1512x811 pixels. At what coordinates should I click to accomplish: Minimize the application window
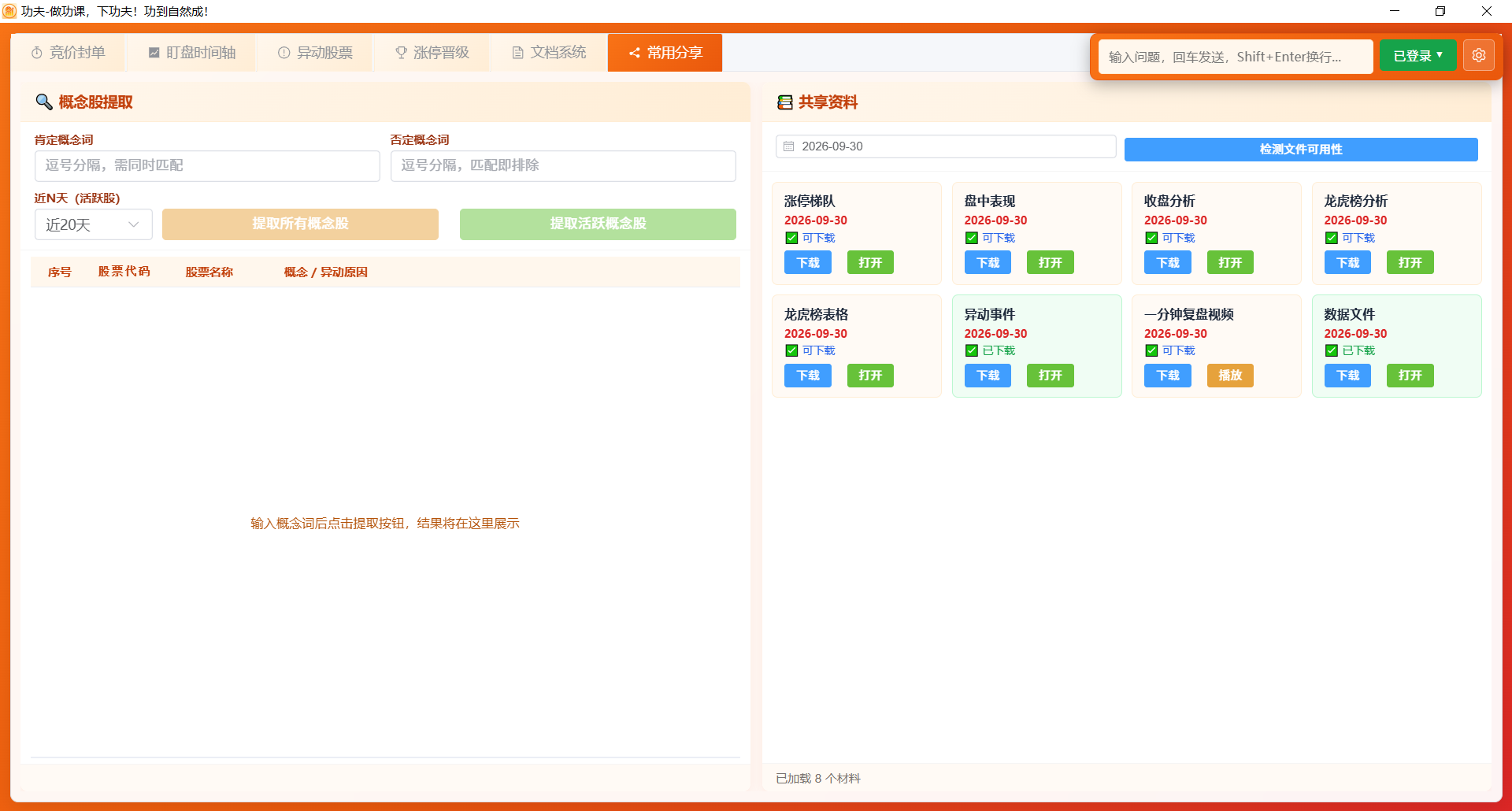1394,11
